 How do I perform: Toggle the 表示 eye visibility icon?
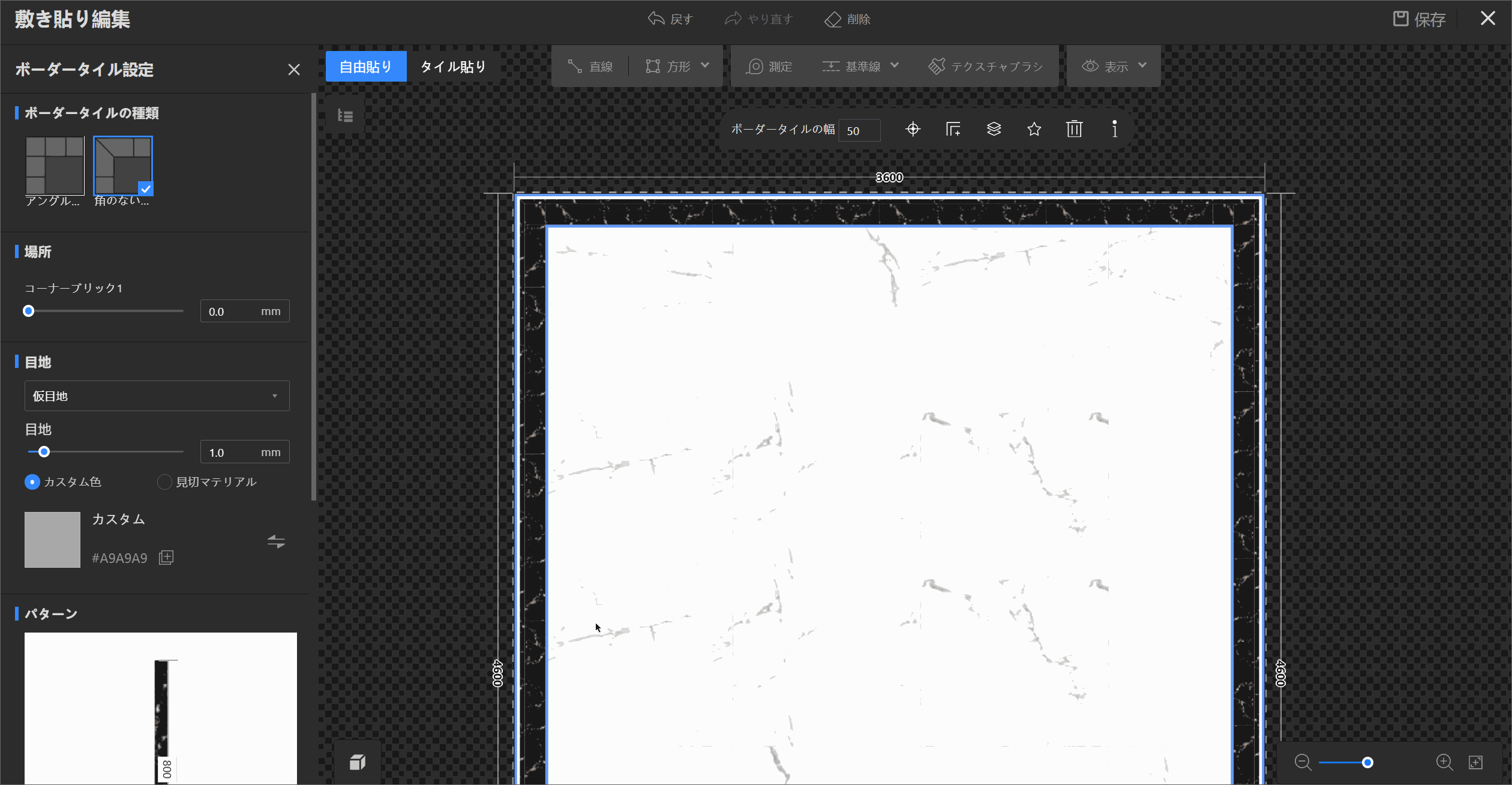pyautogui.click(x=1090, y=66)
